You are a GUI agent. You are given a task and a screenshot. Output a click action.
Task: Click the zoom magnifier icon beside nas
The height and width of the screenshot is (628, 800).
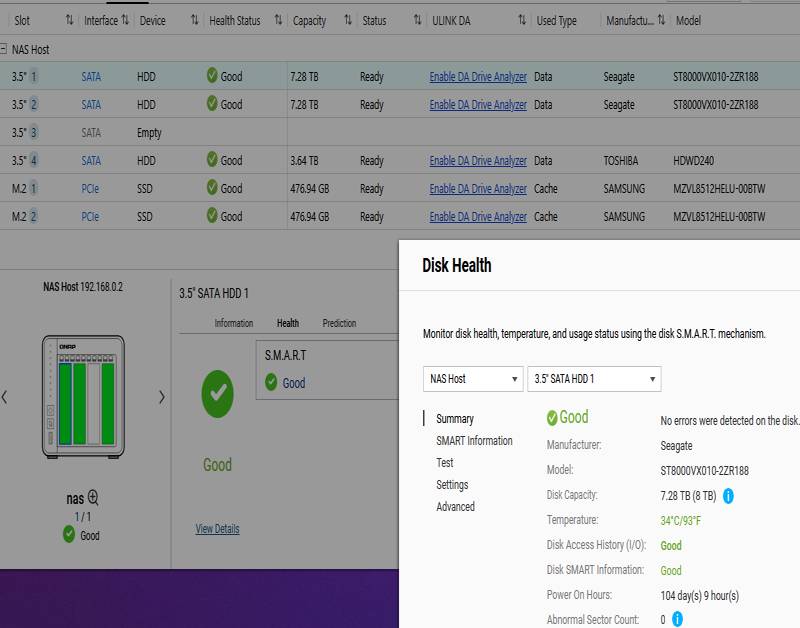tap(93, 498)
